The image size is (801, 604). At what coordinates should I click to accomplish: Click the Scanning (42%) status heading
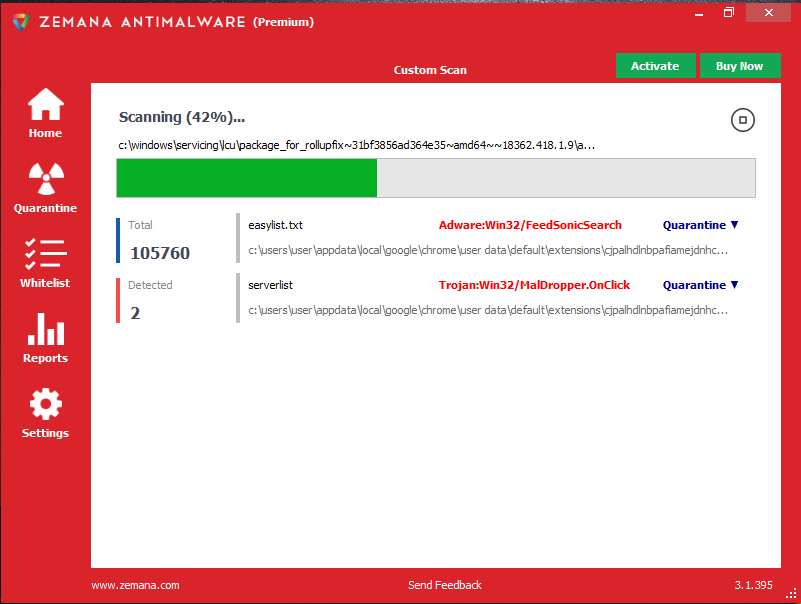pos(182,117)
